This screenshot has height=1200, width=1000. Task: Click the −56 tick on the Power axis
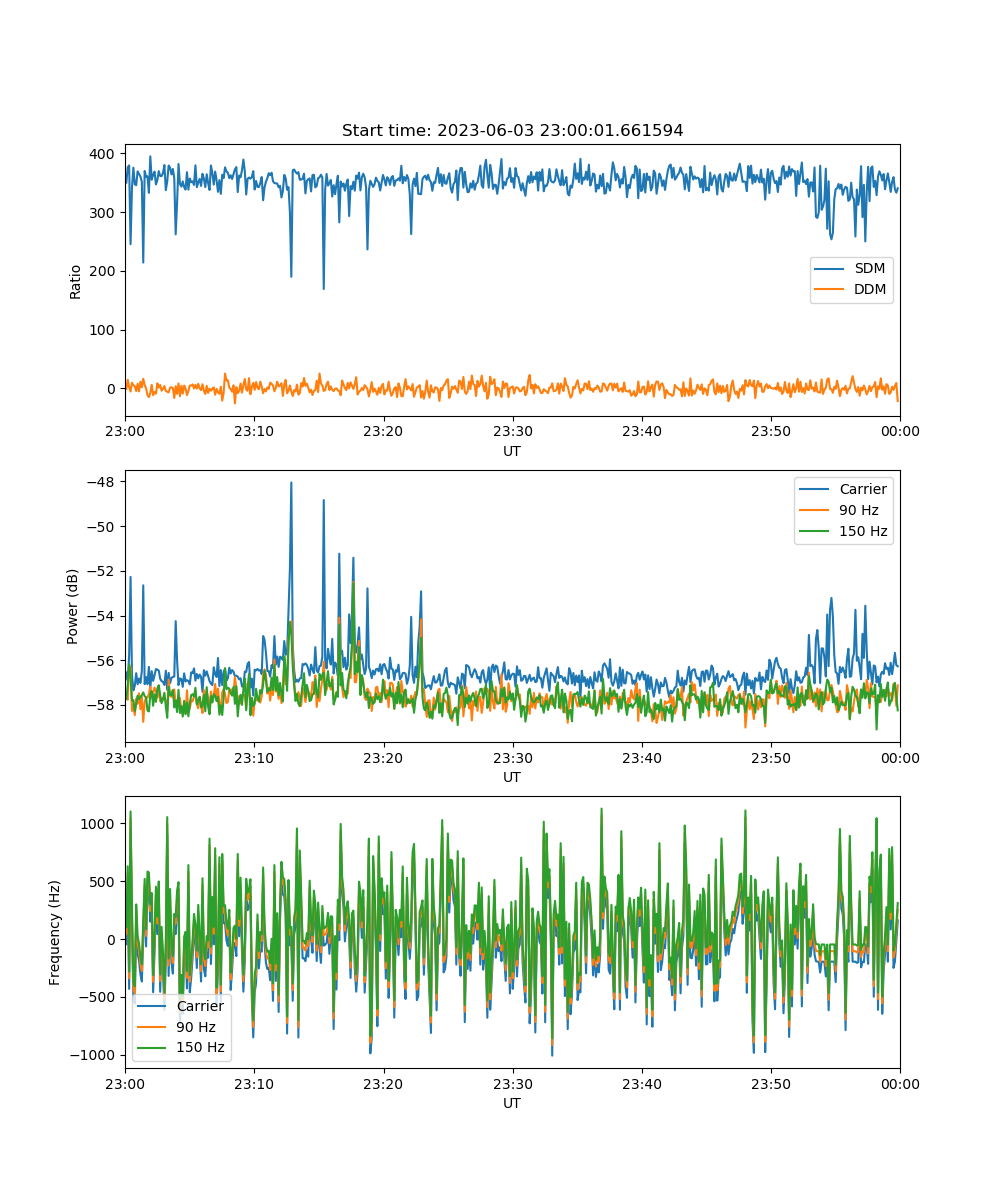(x=103, y=661)
